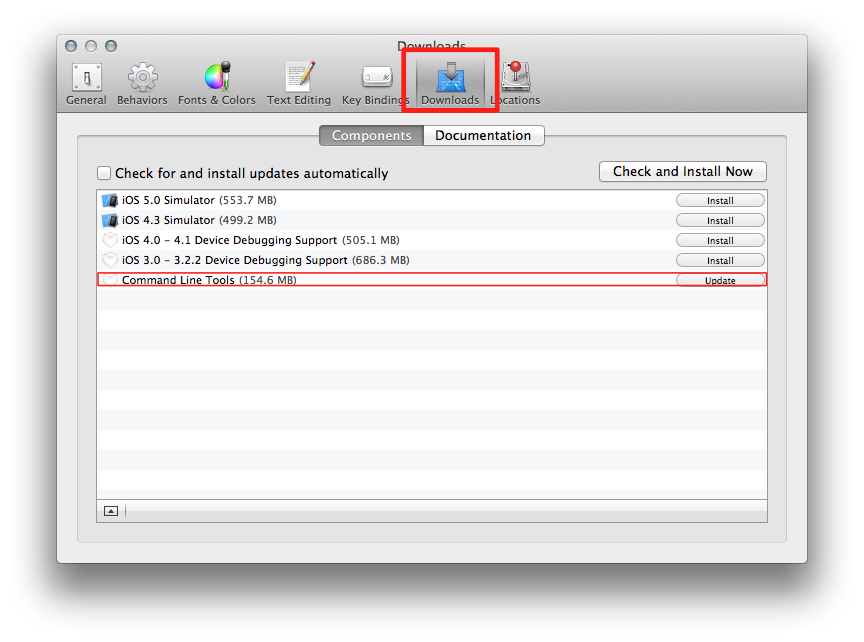Image resolution: width=864 pixels, height=642 pixels.
Task: Switch to the Components tab
Action: tap(371, 136)
